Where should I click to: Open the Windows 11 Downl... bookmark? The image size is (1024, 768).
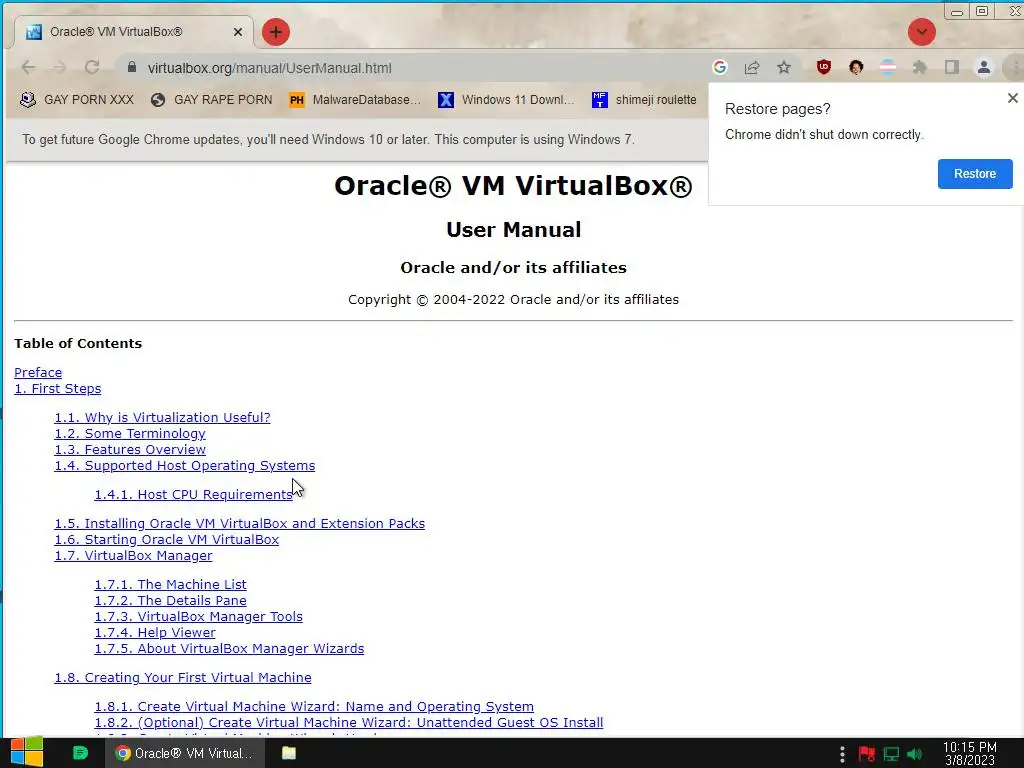506,100
